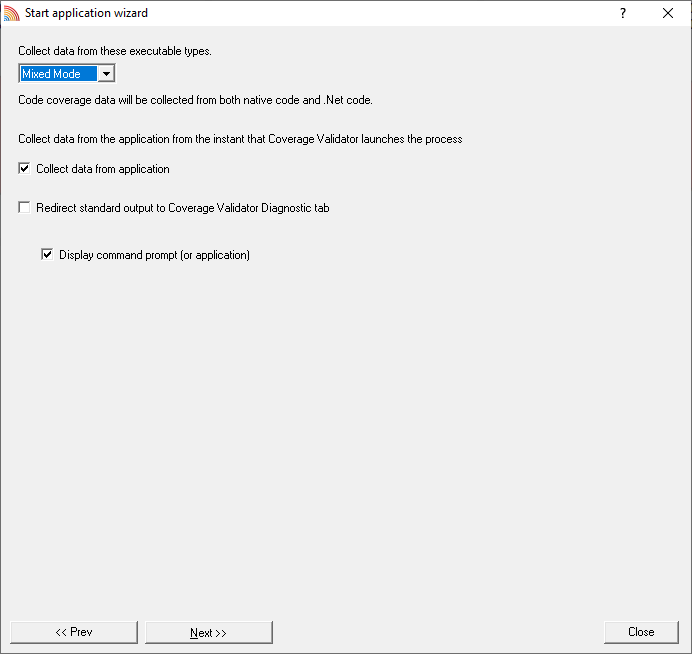692x654 pixels.
Task: Click the 'Code coverage data will be collected' description
Action: [x=195, y=100]
